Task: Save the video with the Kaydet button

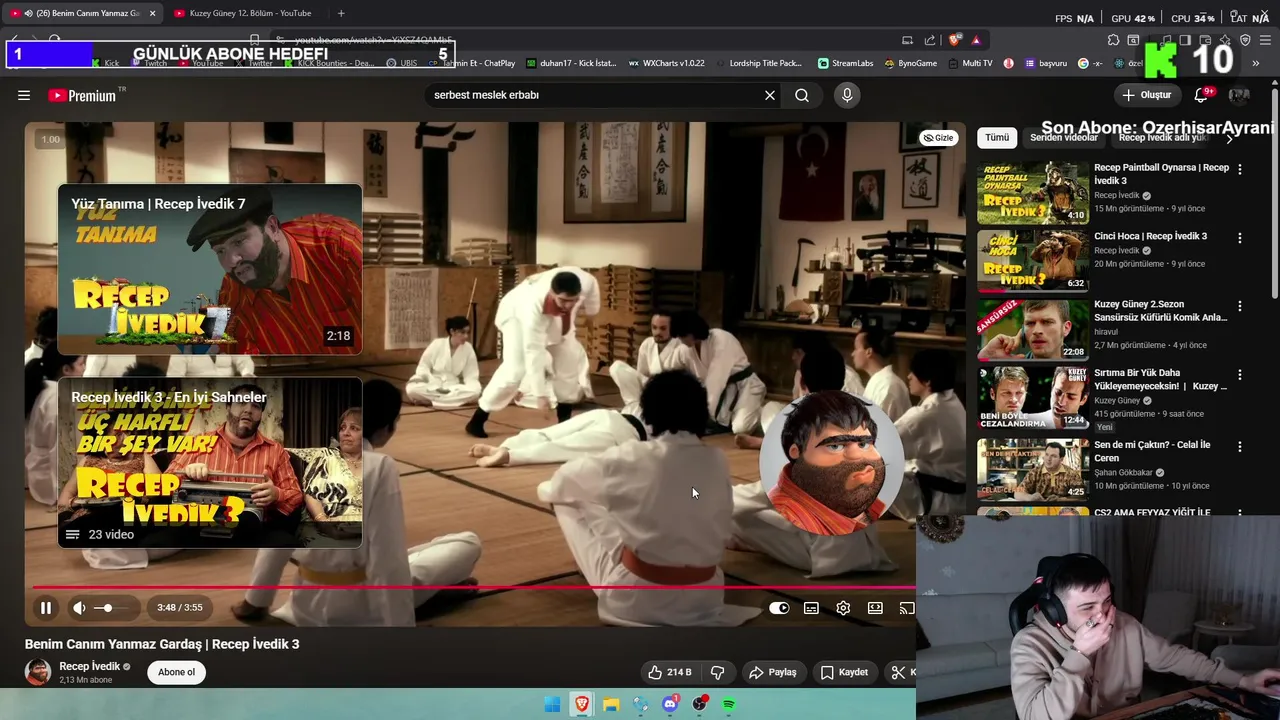Action: pos(844,672)
